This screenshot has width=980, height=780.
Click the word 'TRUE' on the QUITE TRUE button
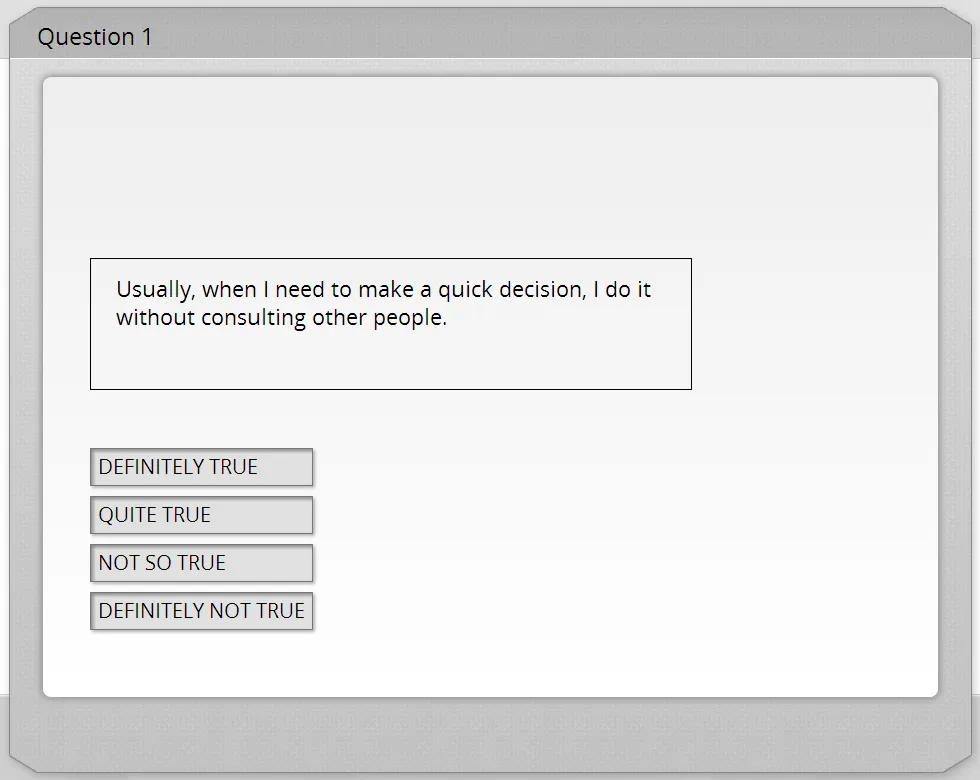pyautogui.click(x=184, y=515)
